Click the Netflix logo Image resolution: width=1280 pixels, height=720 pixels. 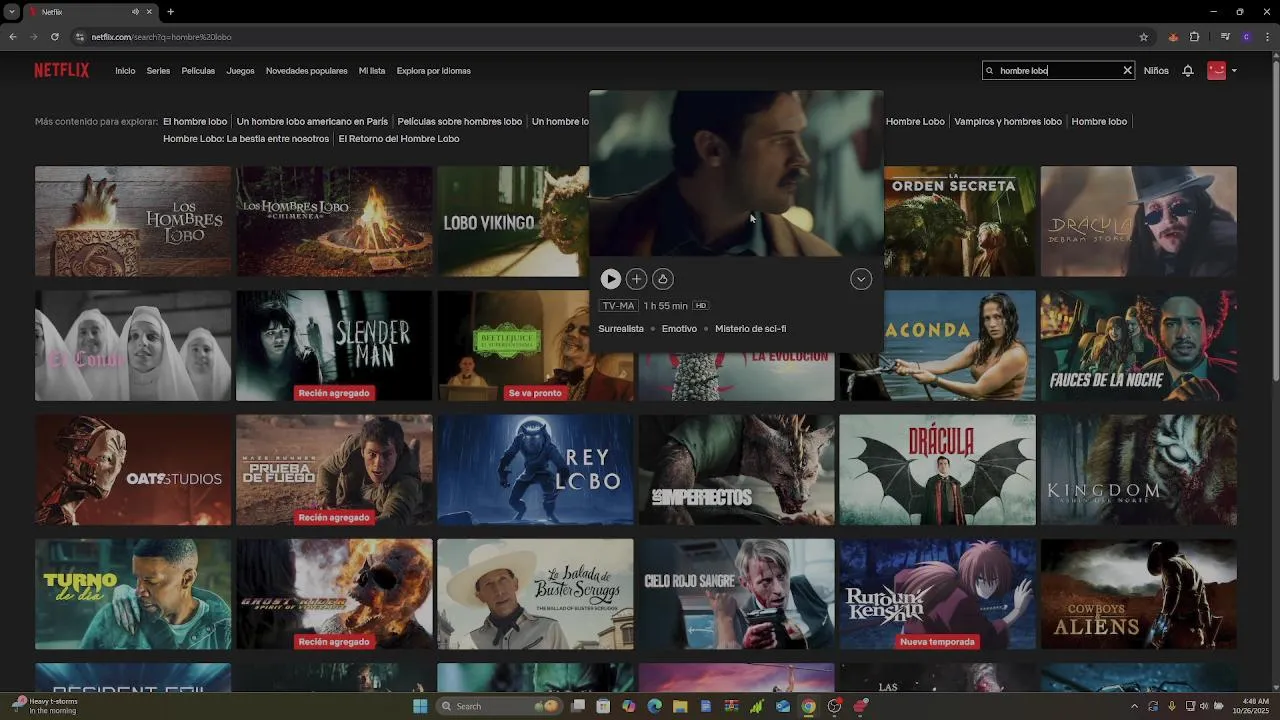(x=62, y=71)
